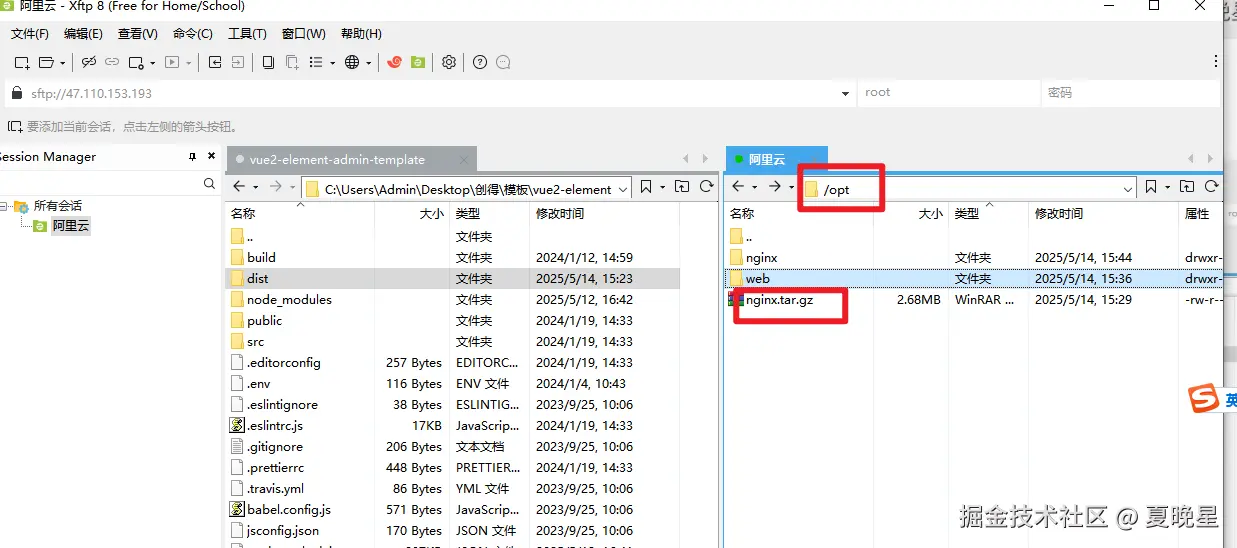Click the 密码 password field
The width and height of the screenshot is (1237, 548).
1131,93
